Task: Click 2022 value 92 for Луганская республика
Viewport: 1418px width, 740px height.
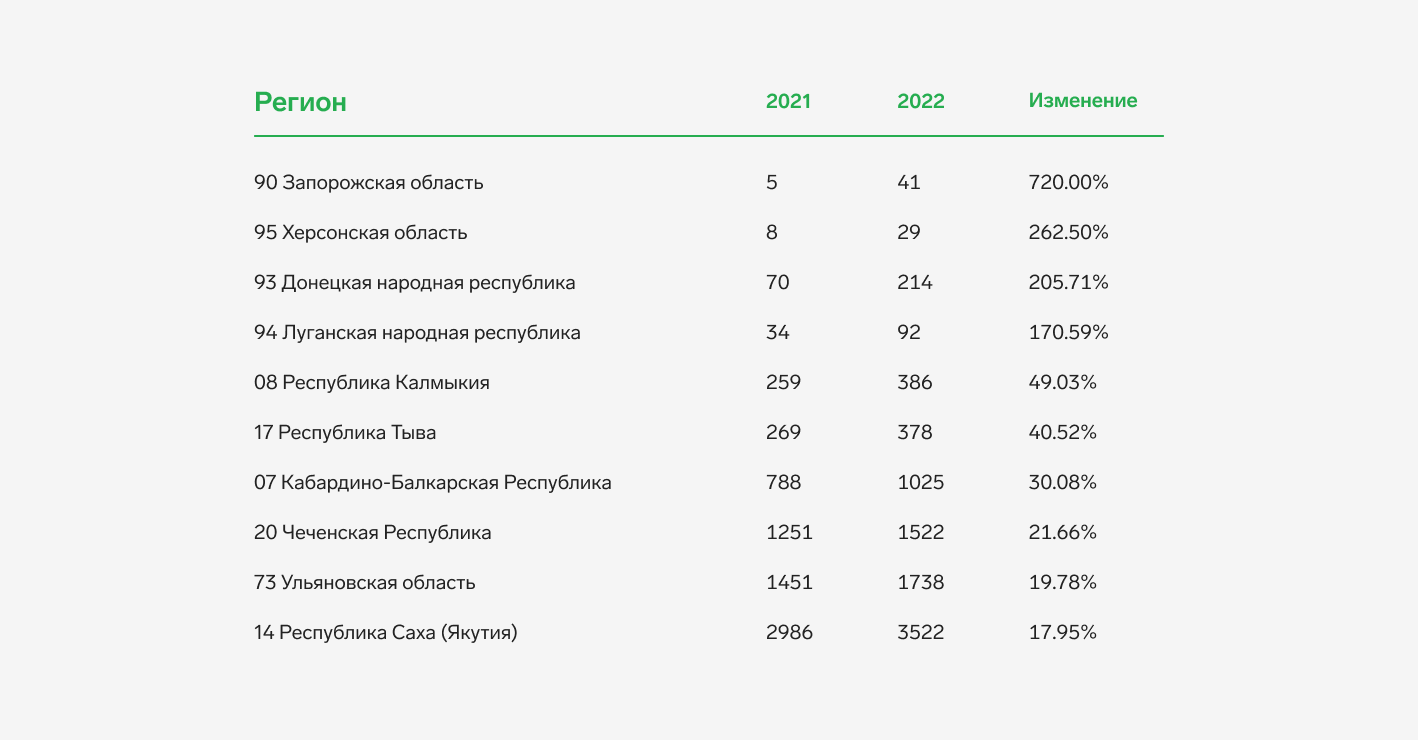Action: (909, 333)
